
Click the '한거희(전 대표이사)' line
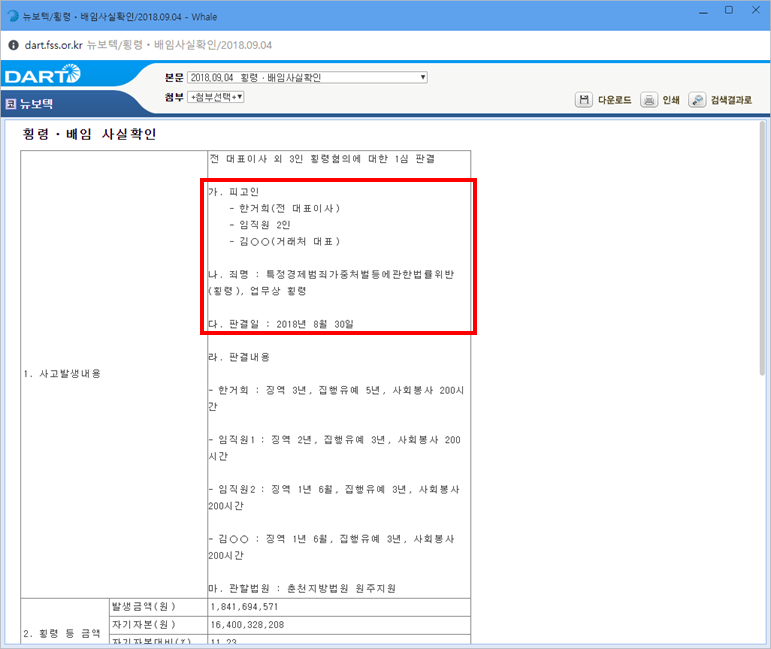(284, 208)
